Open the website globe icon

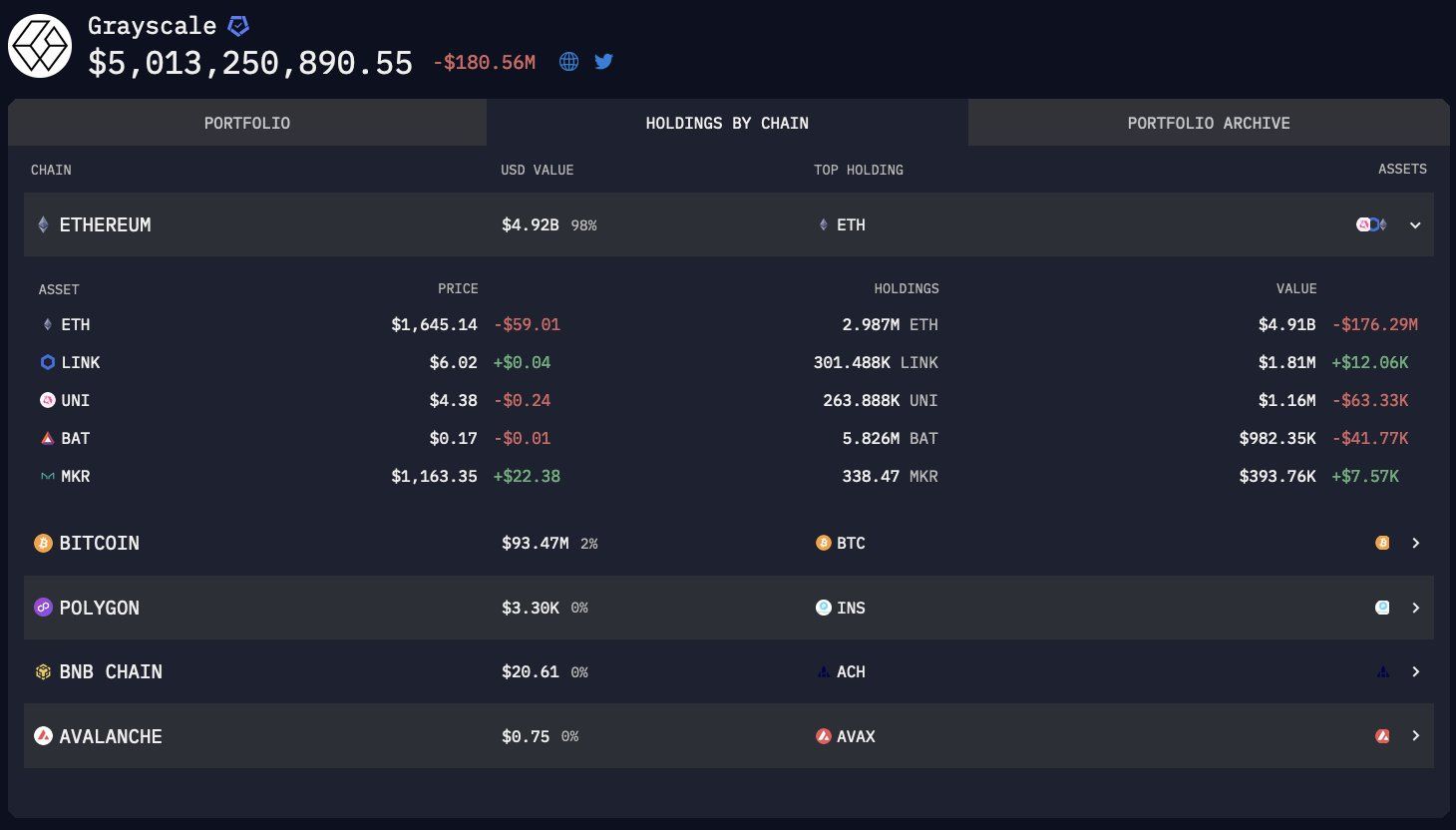click(568, 62)
